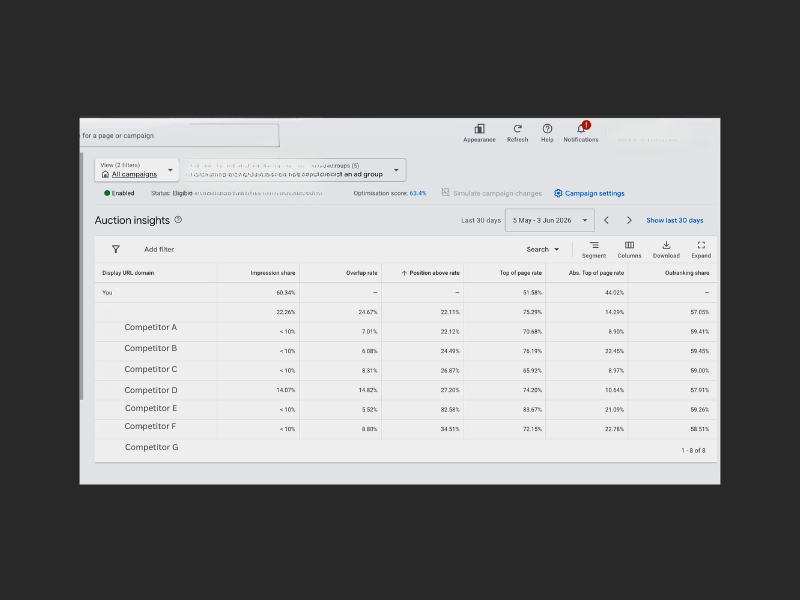Click Show last 30 days link
The height and width of the screenshot is (600, 800).
[x=674, y=220]
